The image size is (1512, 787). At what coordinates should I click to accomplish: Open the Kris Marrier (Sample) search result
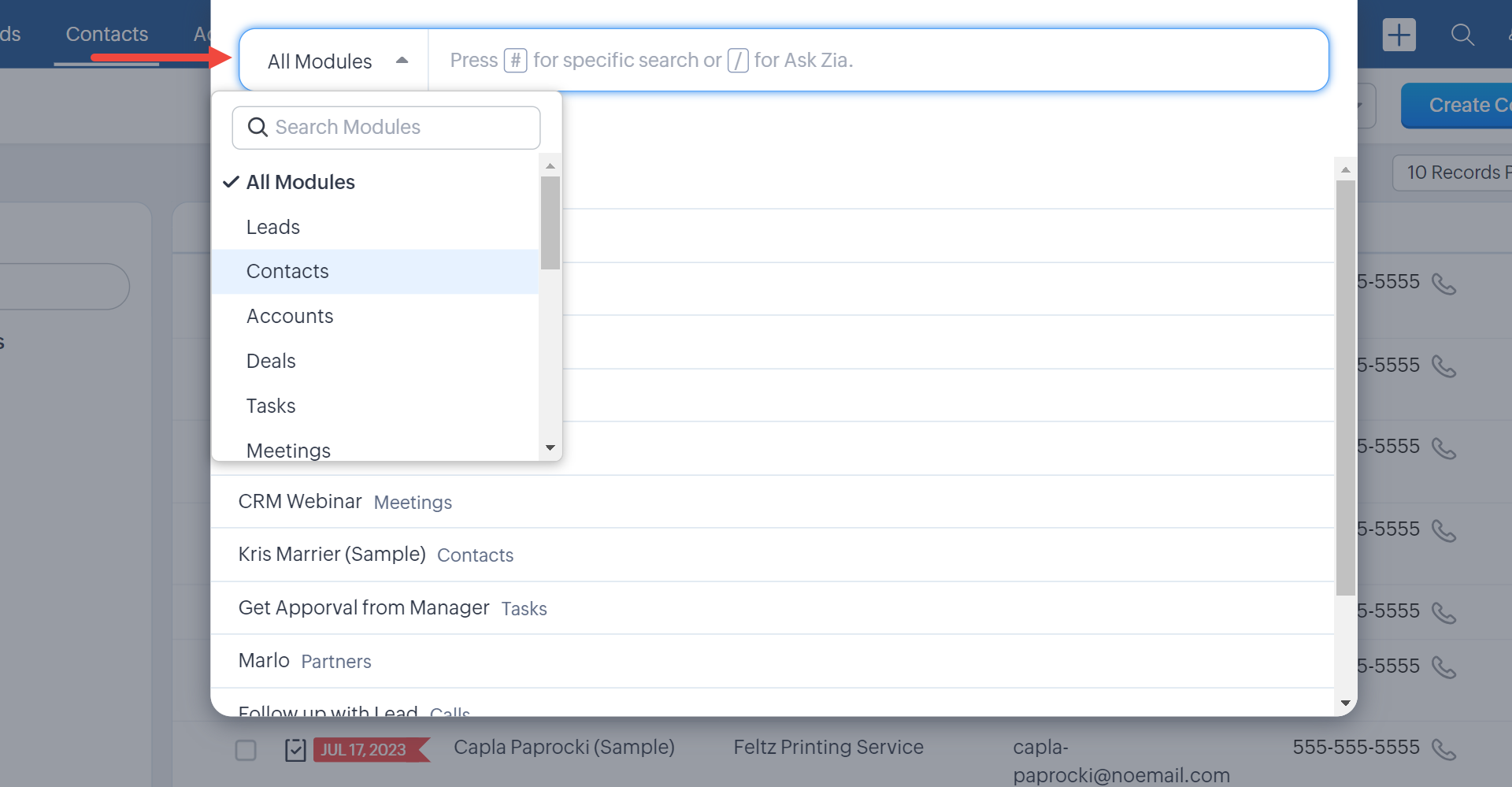(332, 555)
